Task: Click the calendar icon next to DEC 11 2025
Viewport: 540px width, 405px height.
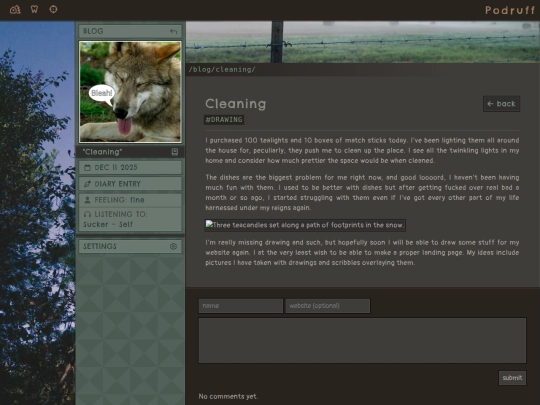Action: coord(87,168)
